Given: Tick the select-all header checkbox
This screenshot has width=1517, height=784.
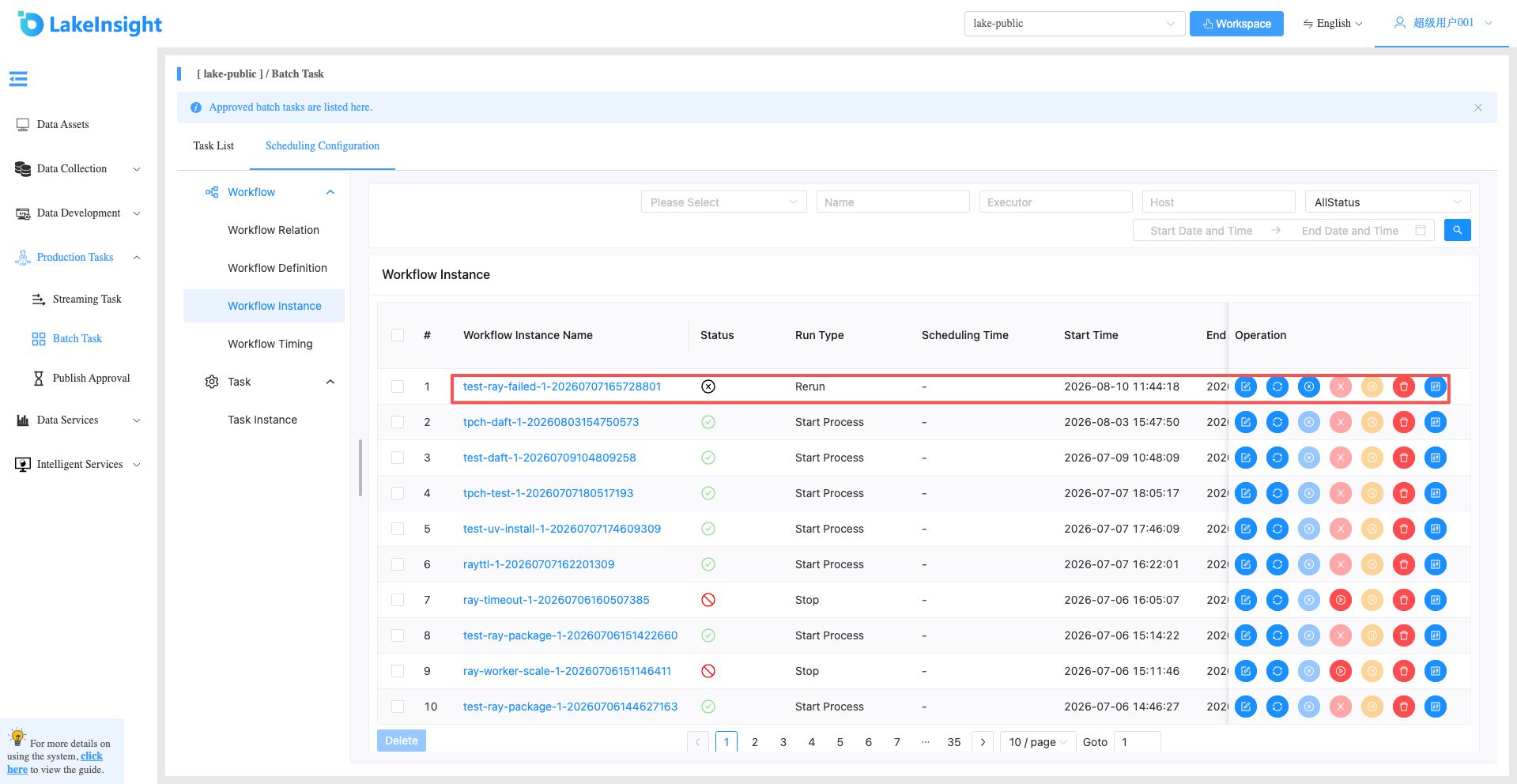Looking at the screenshot, I should click(398, 335).
